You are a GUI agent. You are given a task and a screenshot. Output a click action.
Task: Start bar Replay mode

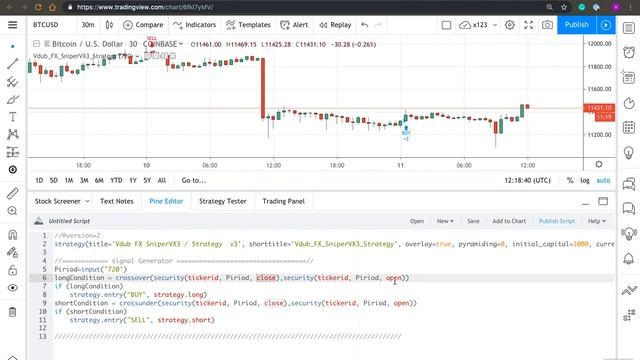click(x=335, y=25)
